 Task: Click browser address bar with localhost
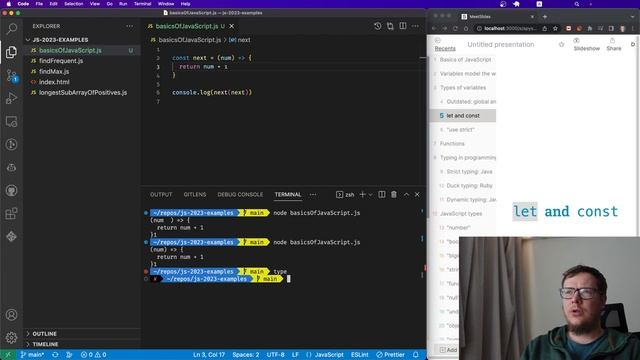(x=510, y=29)
